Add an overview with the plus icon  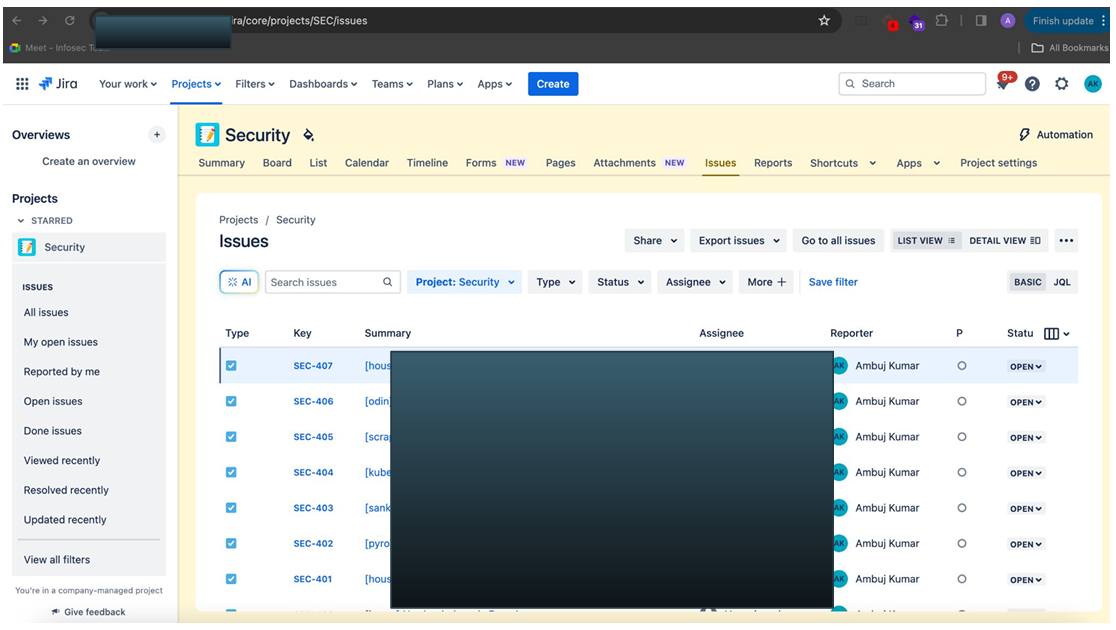[x=157, y=135]
